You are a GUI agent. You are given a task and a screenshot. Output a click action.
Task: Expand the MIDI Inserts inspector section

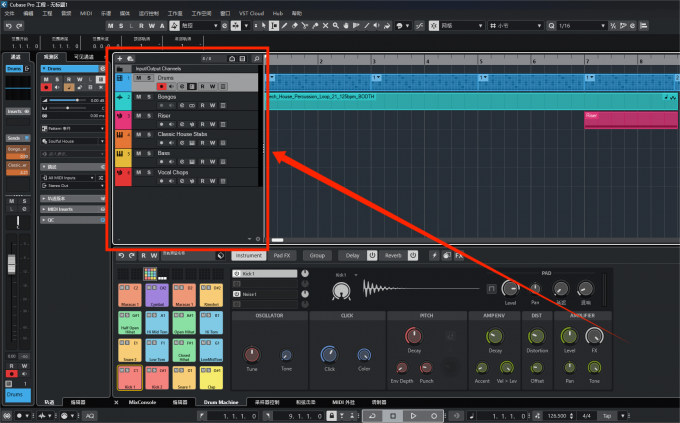pos(72,209)
